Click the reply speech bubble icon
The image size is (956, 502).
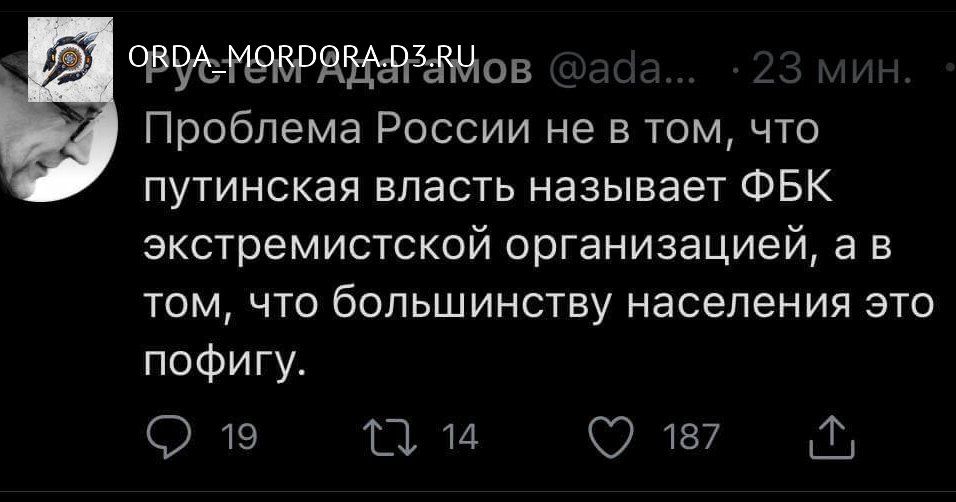pos(166,436)
